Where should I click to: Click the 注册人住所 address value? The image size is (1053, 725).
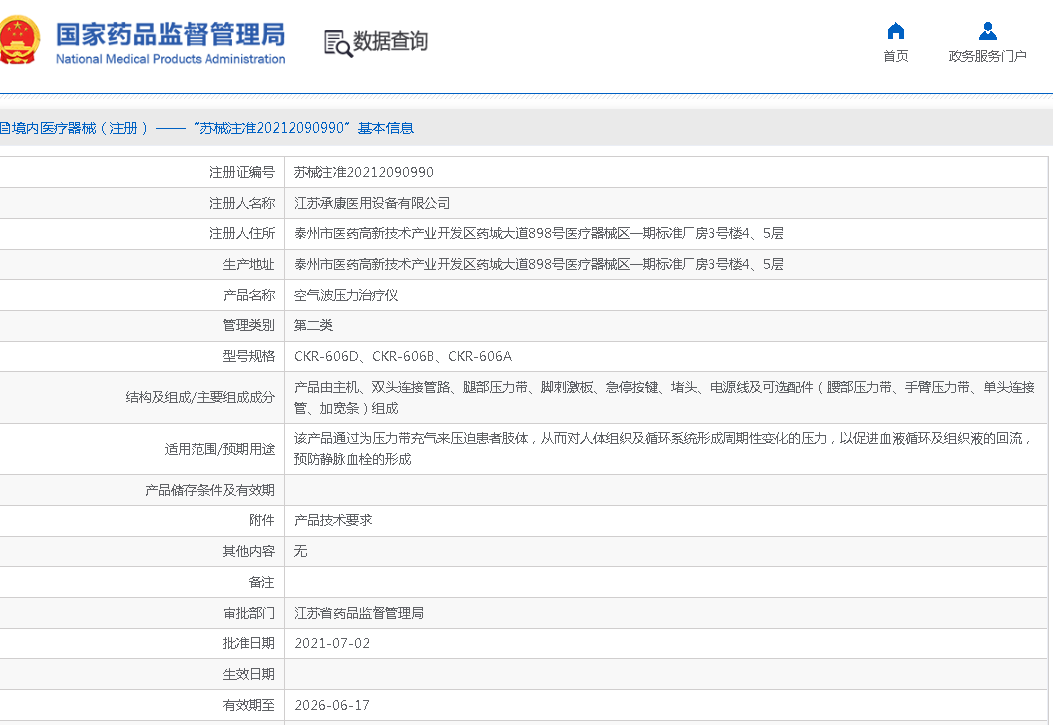[x=539, y=234]
